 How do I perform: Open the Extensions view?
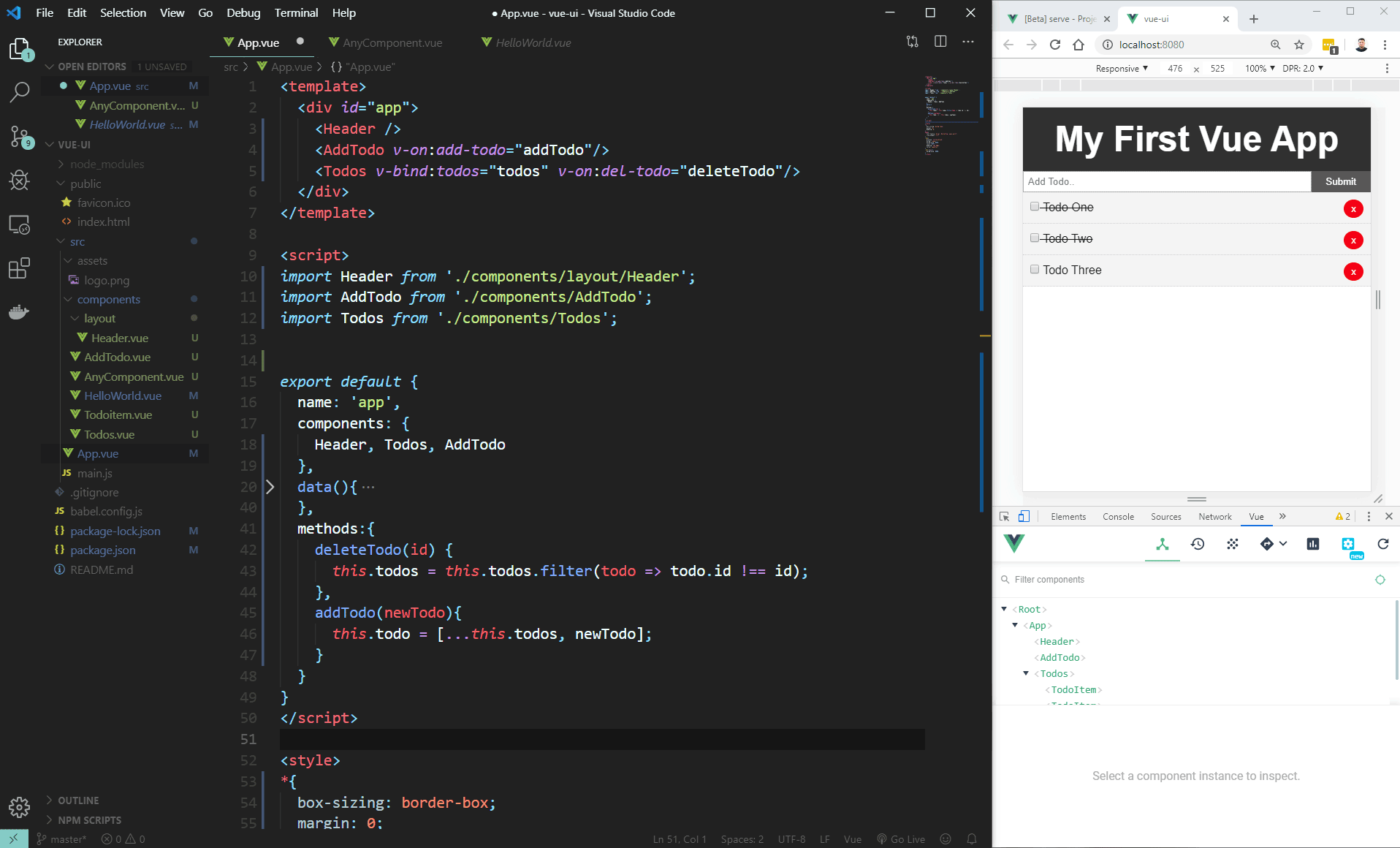19,268
